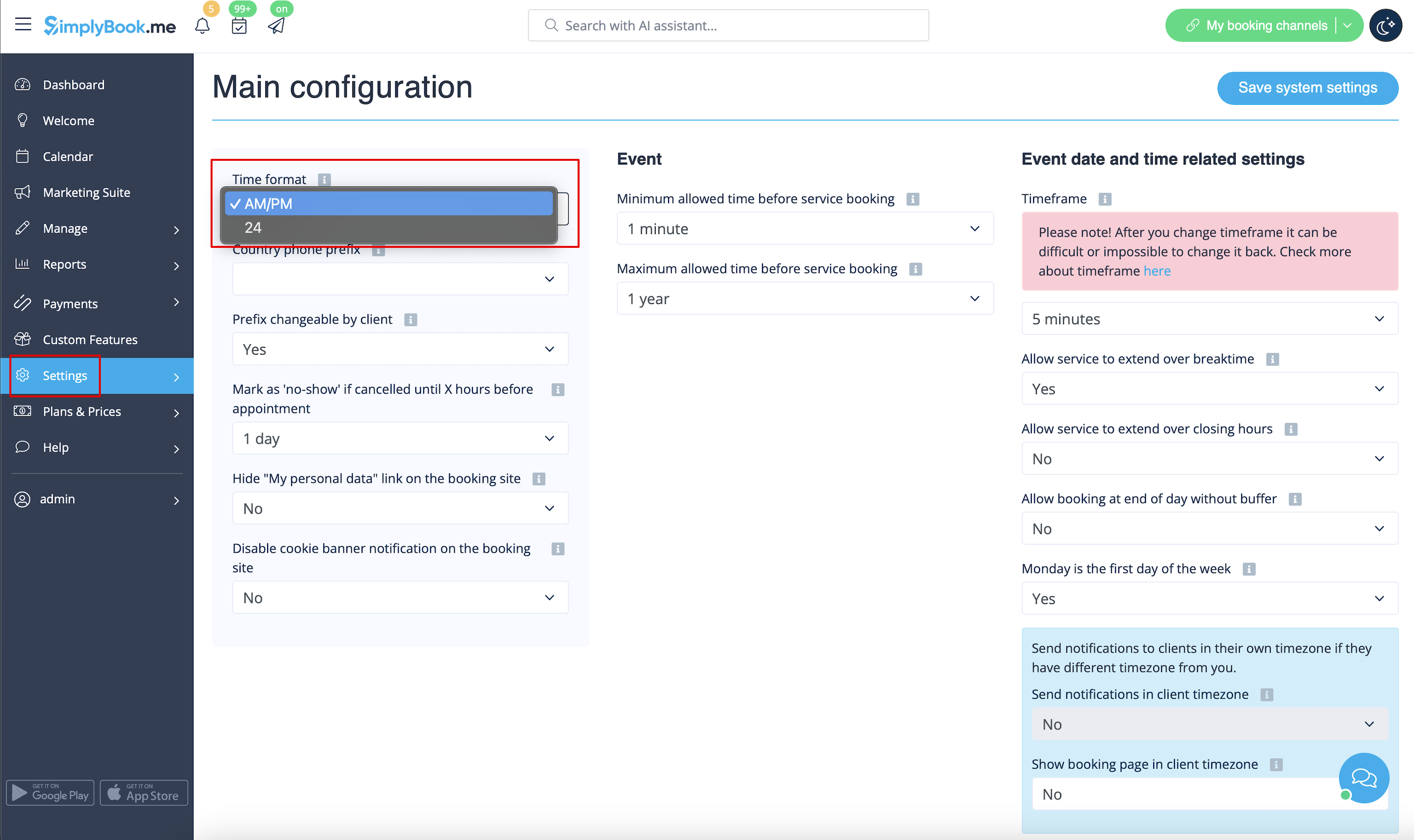Open Timeframe '5 minutes' dropdown
Image resolution: width=1414 pixels, height=840 pixels.
point(1209,319)
